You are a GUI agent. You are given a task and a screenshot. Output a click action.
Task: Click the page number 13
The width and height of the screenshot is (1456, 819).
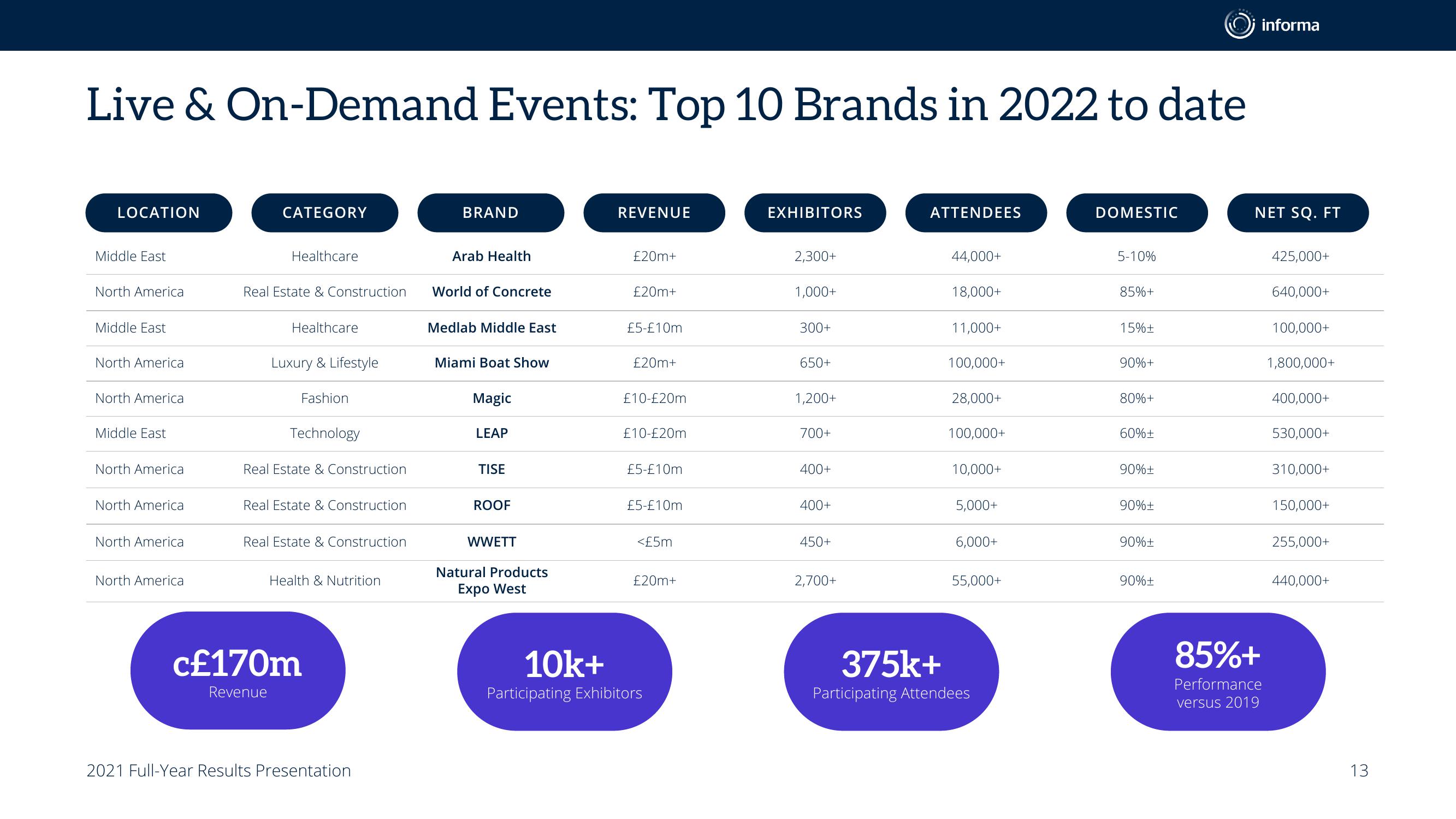pos(1359,770)
